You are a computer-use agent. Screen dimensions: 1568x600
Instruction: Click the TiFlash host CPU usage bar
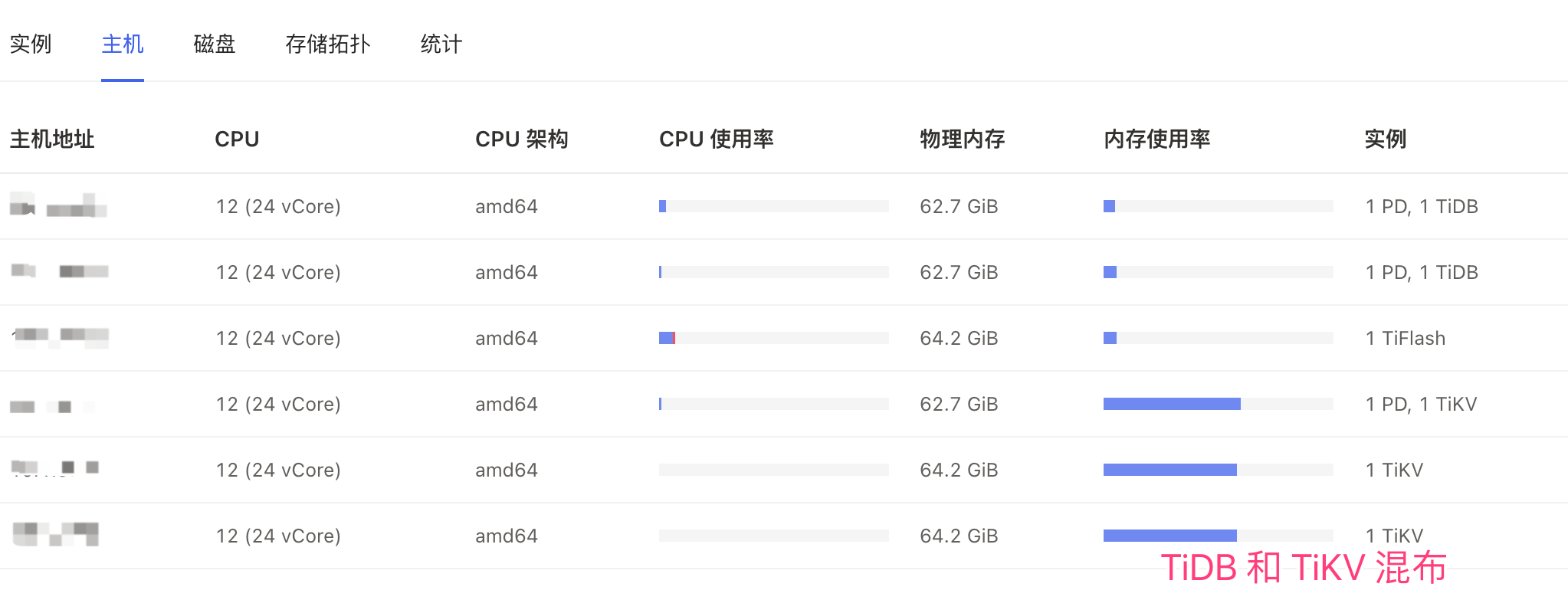[773, 338]
